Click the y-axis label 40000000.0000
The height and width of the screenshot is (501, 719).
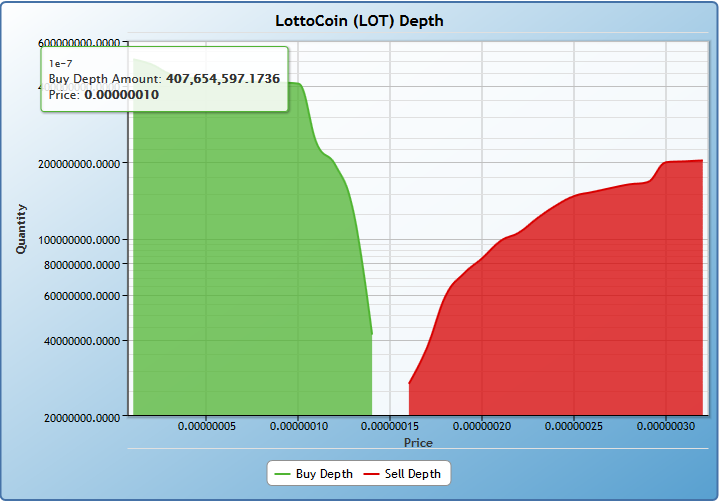tap(82, 341)
